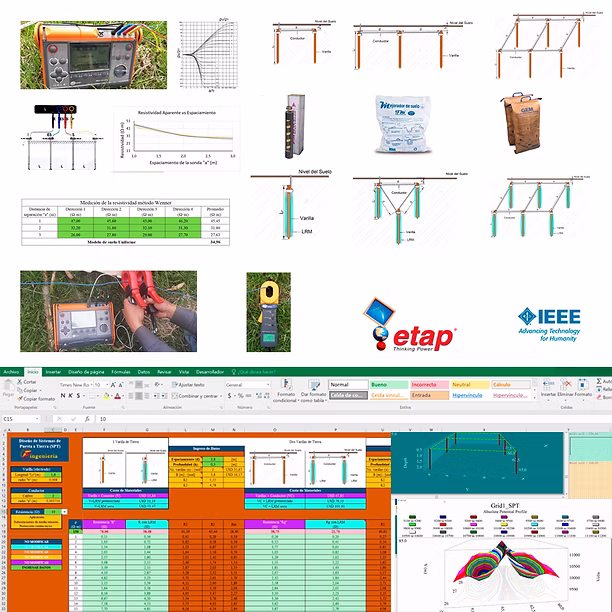Click the red font color button
The width and height of the screenshot is (612, 612).
click(x=114, y=397)
